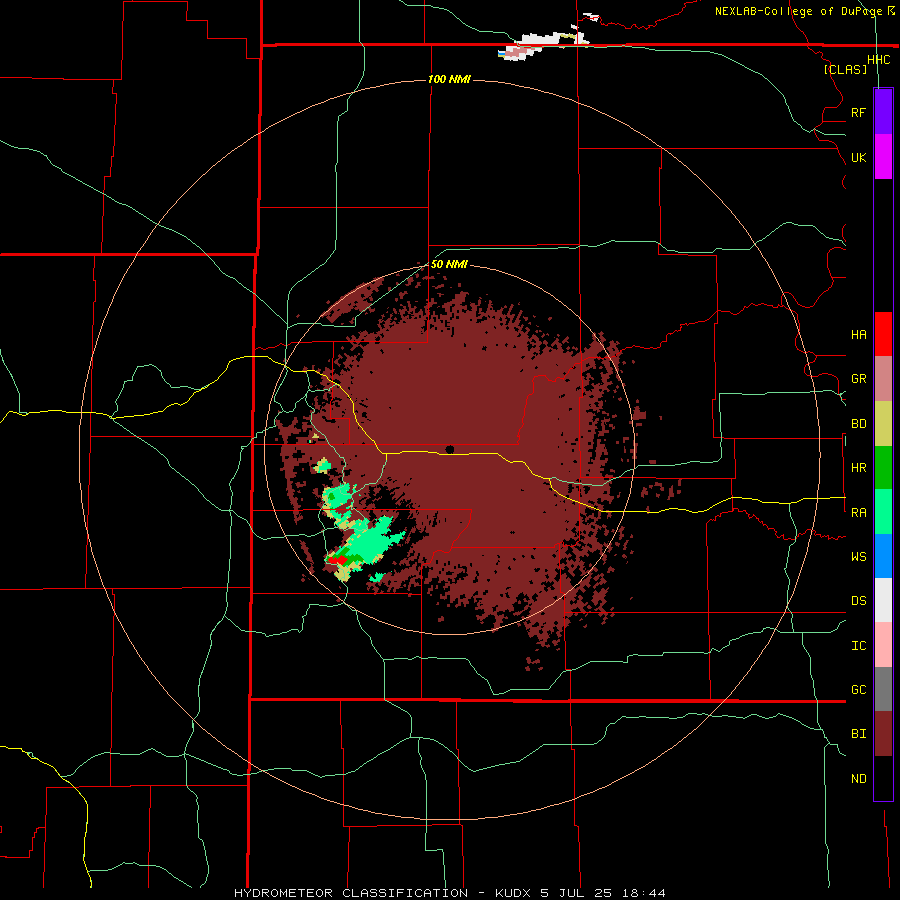Image resolution: width=900 pixels, height=900 pixels.
Task: Click the UK legend label
Action: 858,157
